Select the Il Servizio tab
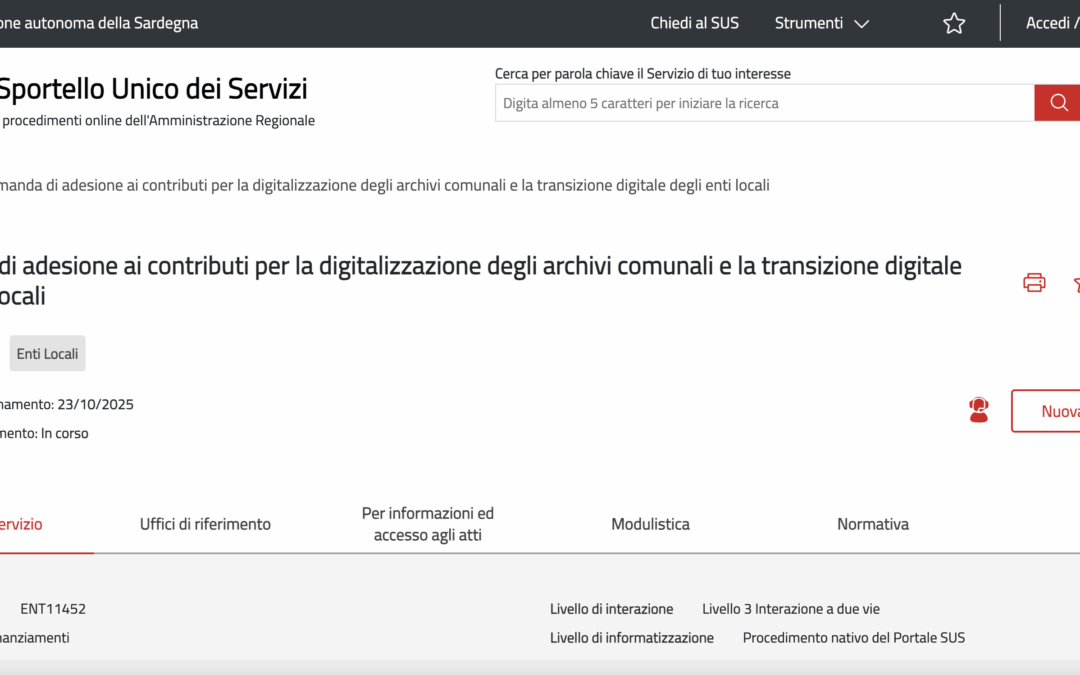This screenshot has height=675, width=1080. tap(21, 524)
